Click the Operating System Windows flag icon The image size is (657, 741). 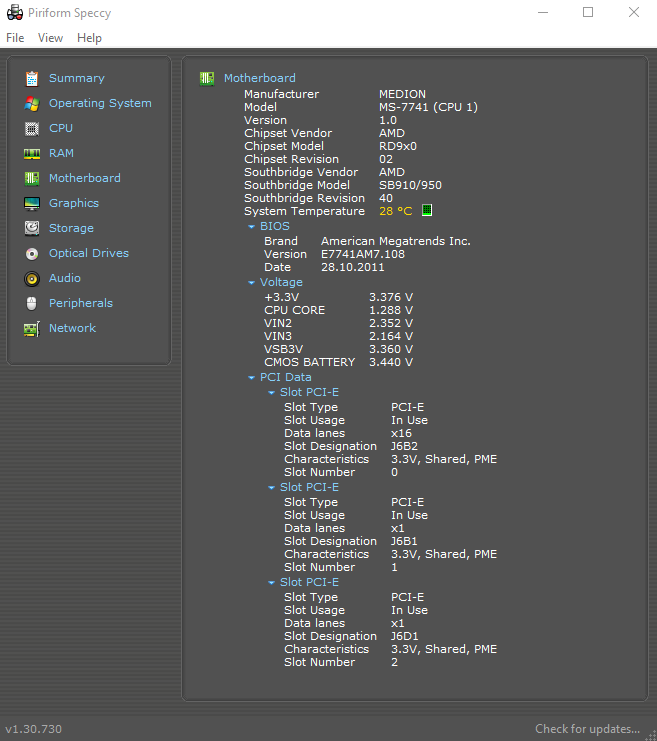(32, 103)
